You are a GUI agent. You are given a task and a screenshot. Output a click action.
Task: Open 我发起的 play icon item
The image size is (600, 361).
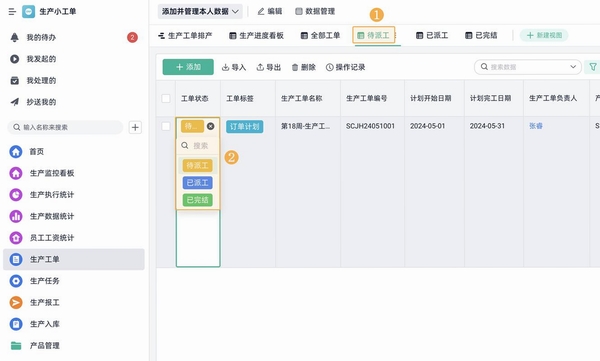15,59
